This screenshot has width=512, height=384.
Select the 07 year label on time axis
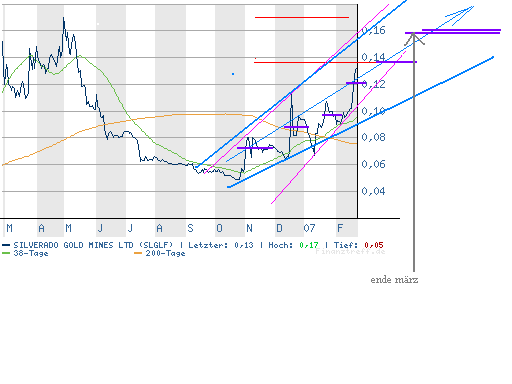click(x=309, y=228)
